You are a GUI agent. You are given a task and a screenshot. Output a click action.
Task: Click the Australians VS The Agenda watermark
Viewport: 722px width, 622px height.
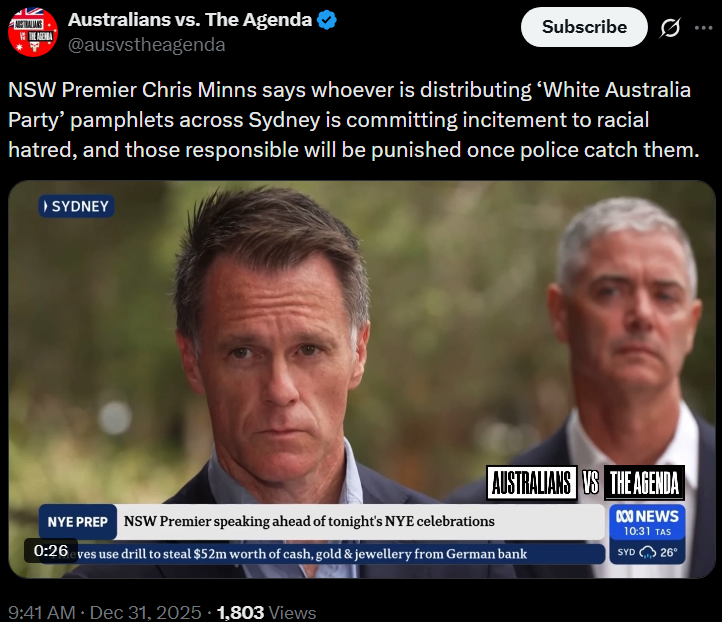(x=585, y=483)
